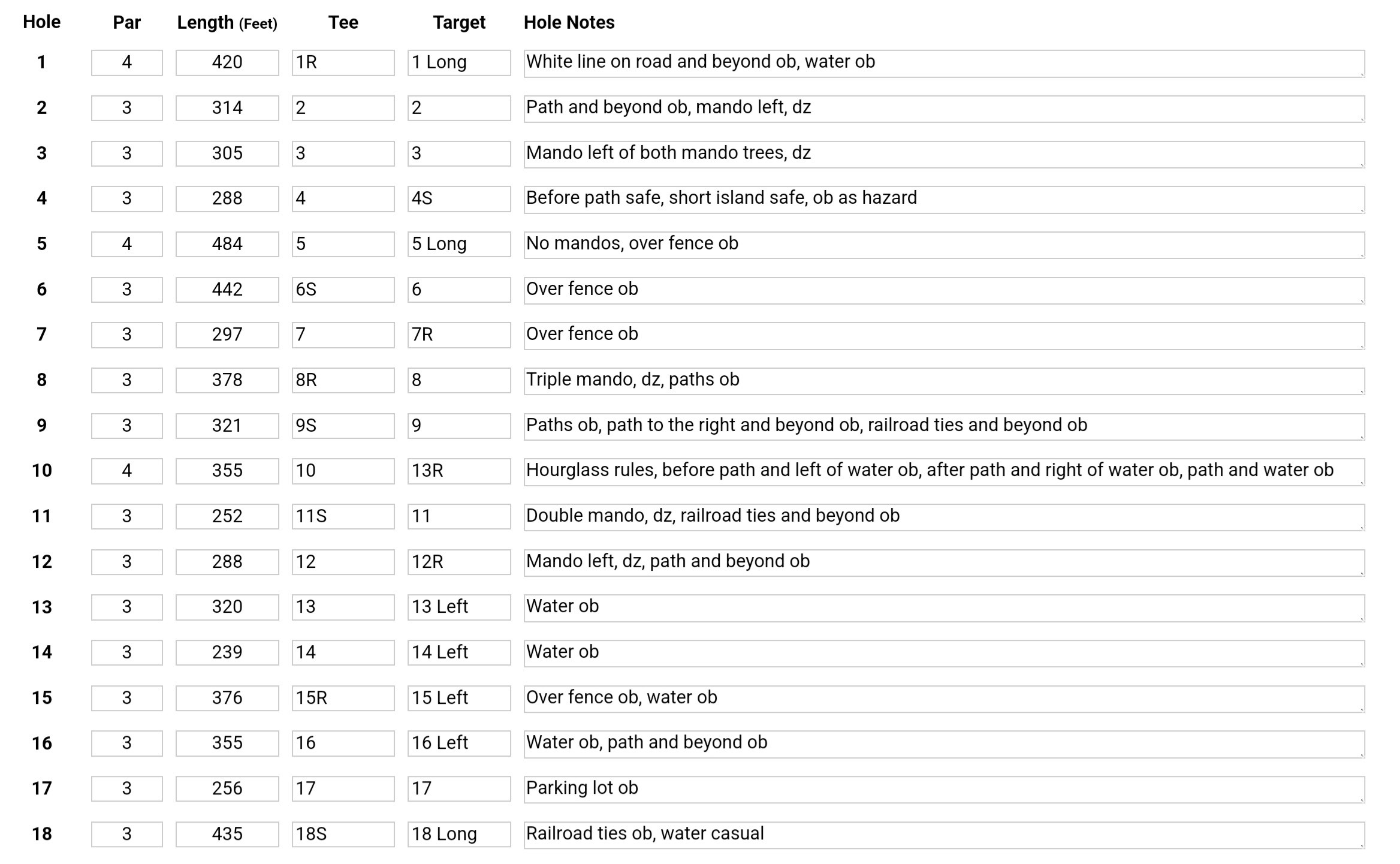Click the hole 16 Hole Notes field
This screenshot has width=1400, height=864.
tap(943, 743)
